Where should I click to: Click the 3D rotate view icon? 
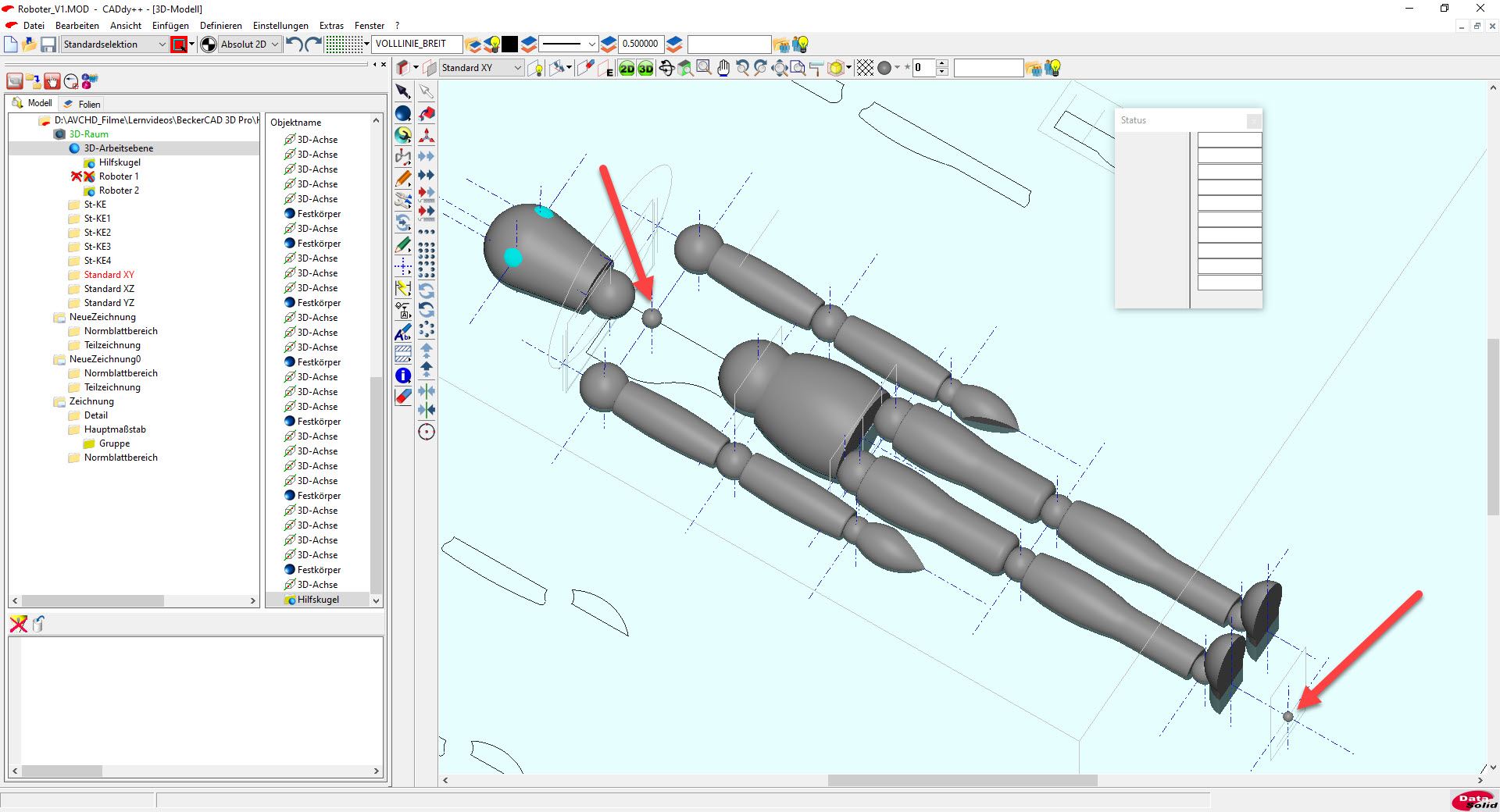(x=666, y=69)
